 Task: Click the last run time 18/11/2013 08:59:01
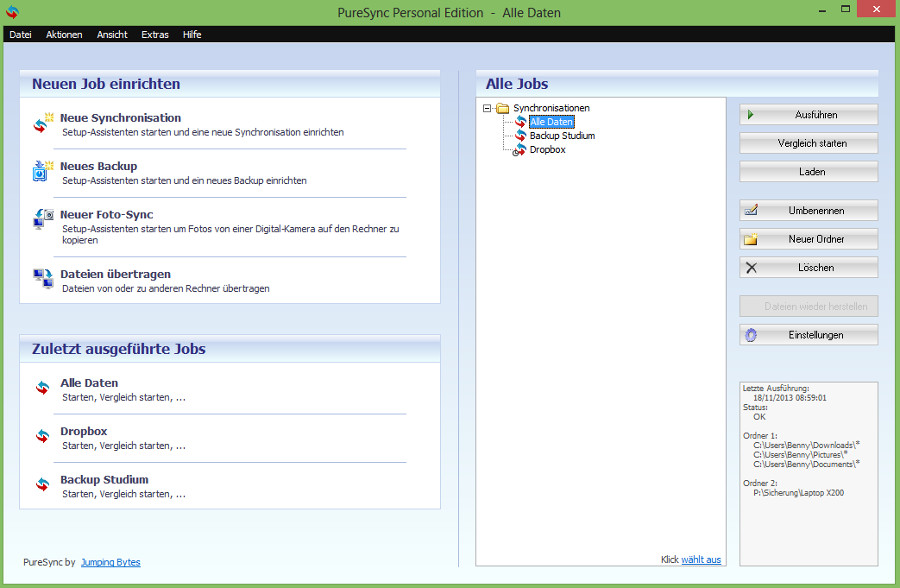(790, 397)
